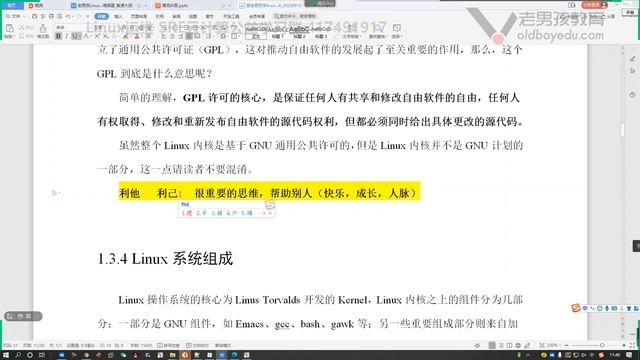
Task: Click the login user badge at top right
Action: pos(595,5)
